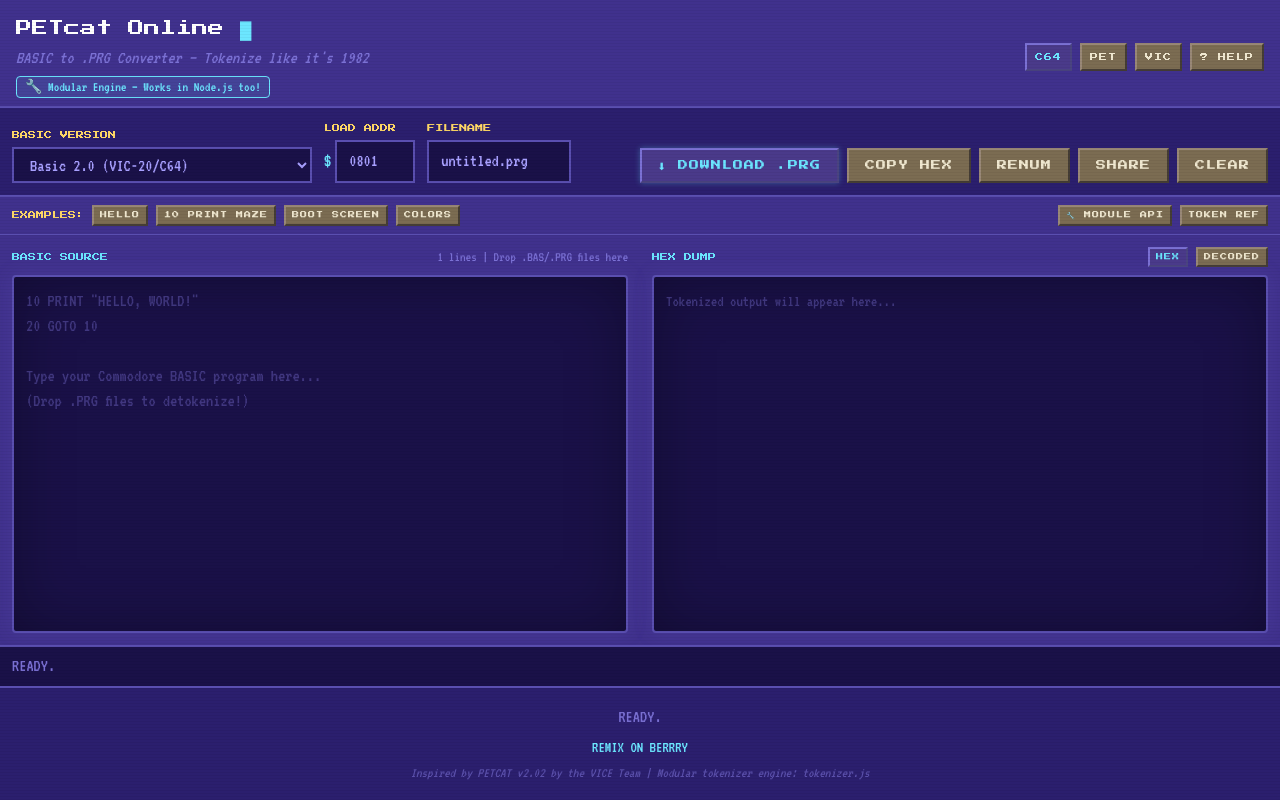Click the PETcat Online title

point(119,28)
